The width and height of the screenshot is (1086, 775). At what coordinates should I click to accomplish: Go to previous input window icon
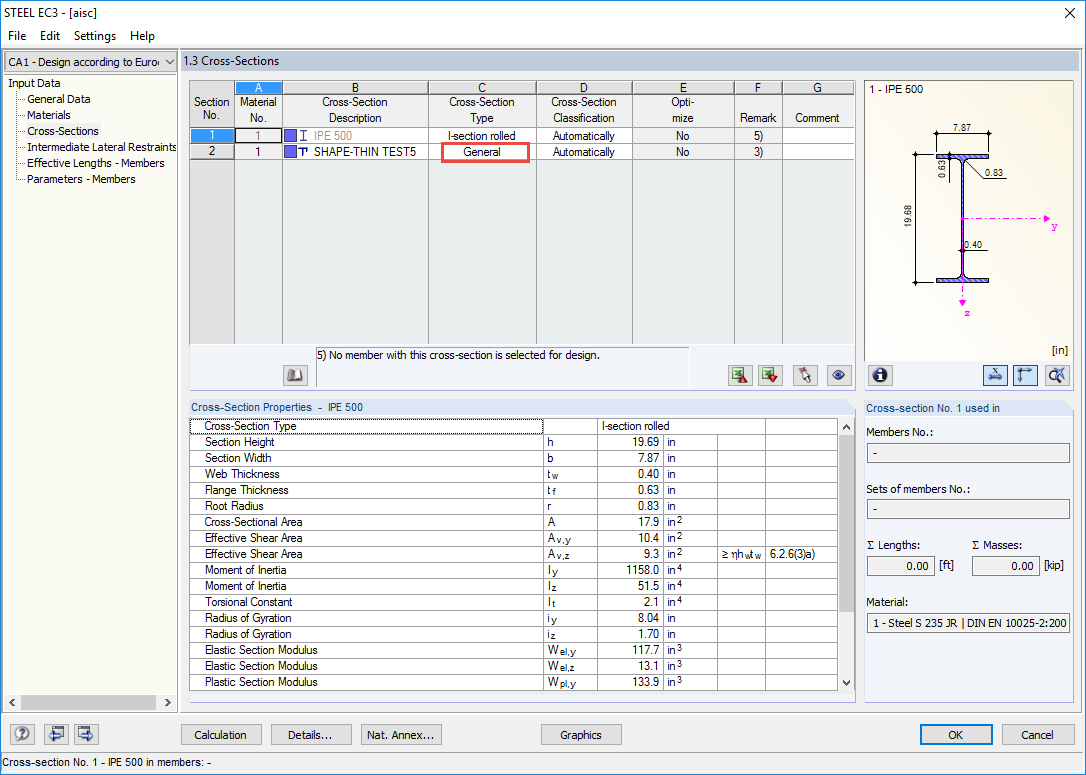point(56,733)
